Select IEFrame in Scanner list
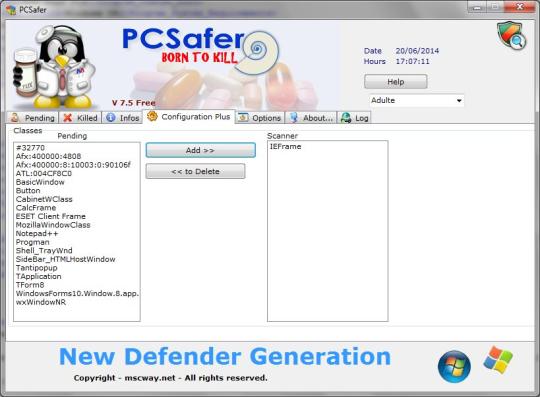 pyautogui.click(x=285, y=147)
